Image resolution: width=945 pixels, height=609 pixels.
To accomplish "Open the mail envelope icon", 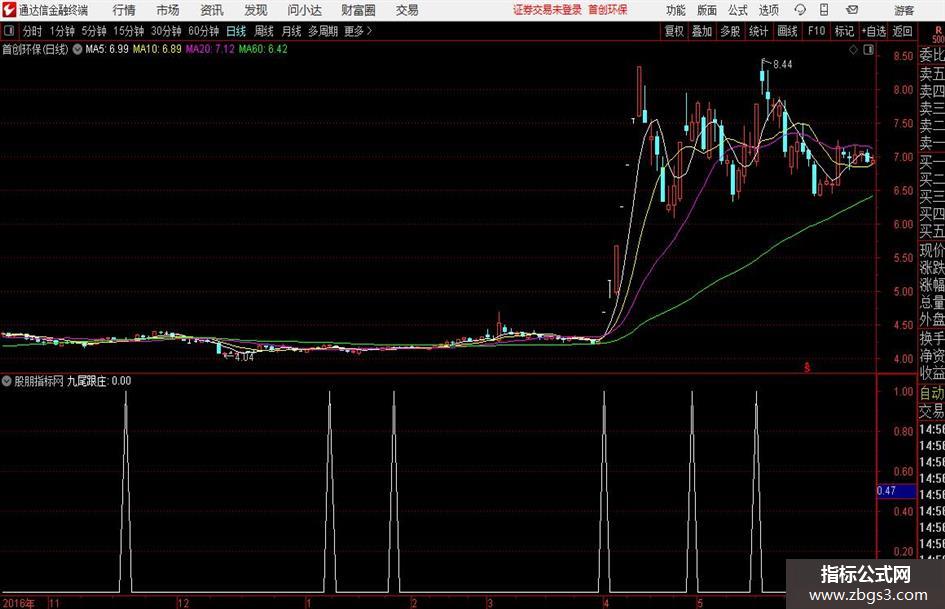I will [x=852, y=10].
